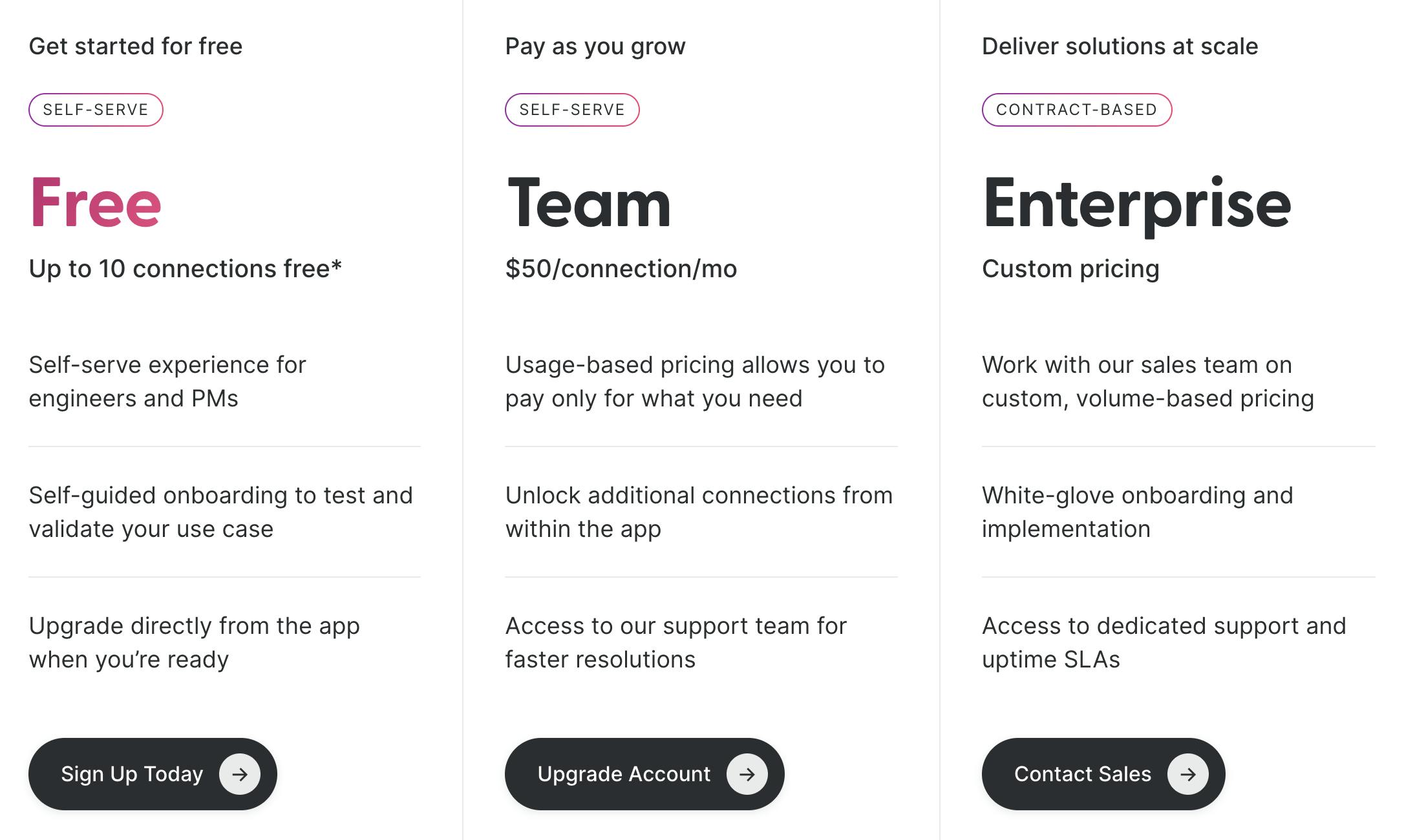The height and width of the screenshot is (840, 1404).
Task: Click the CONTRACT-BASED badge
Action: point(1076,110)
